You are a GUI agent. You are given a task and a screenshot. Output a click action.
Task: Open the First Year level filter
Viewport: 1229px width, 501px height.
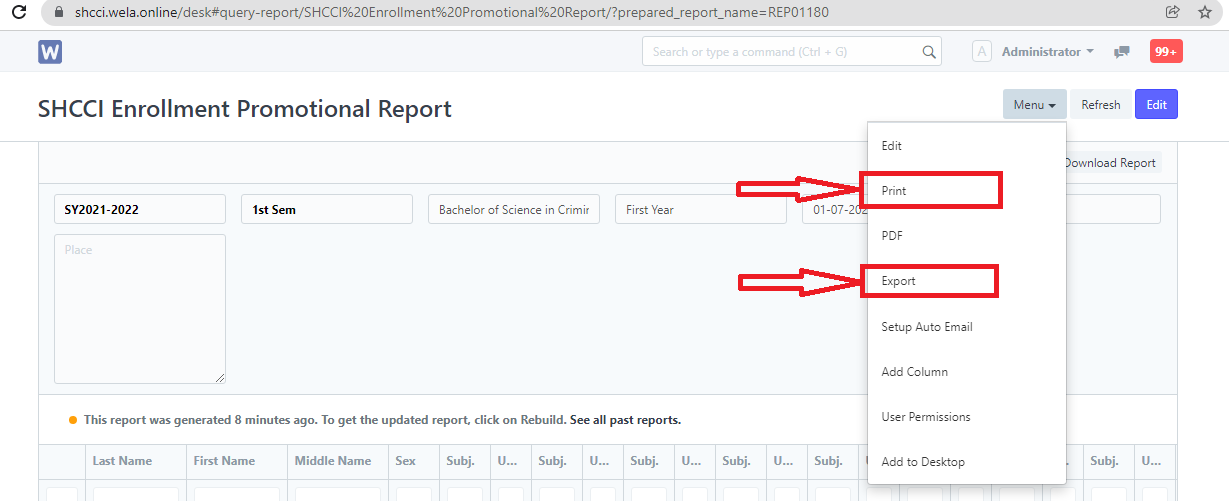700,210
